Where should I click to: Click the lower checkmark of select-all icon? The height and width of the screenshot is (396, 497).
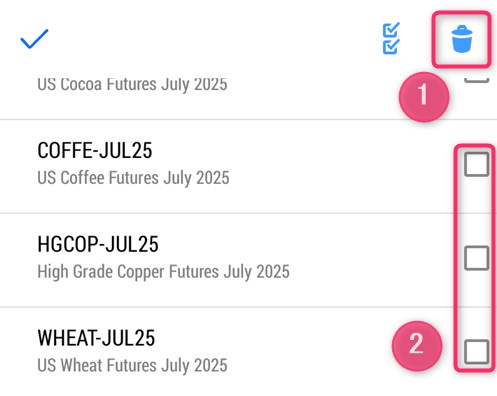pyautogui.click(x=391, y=46)
